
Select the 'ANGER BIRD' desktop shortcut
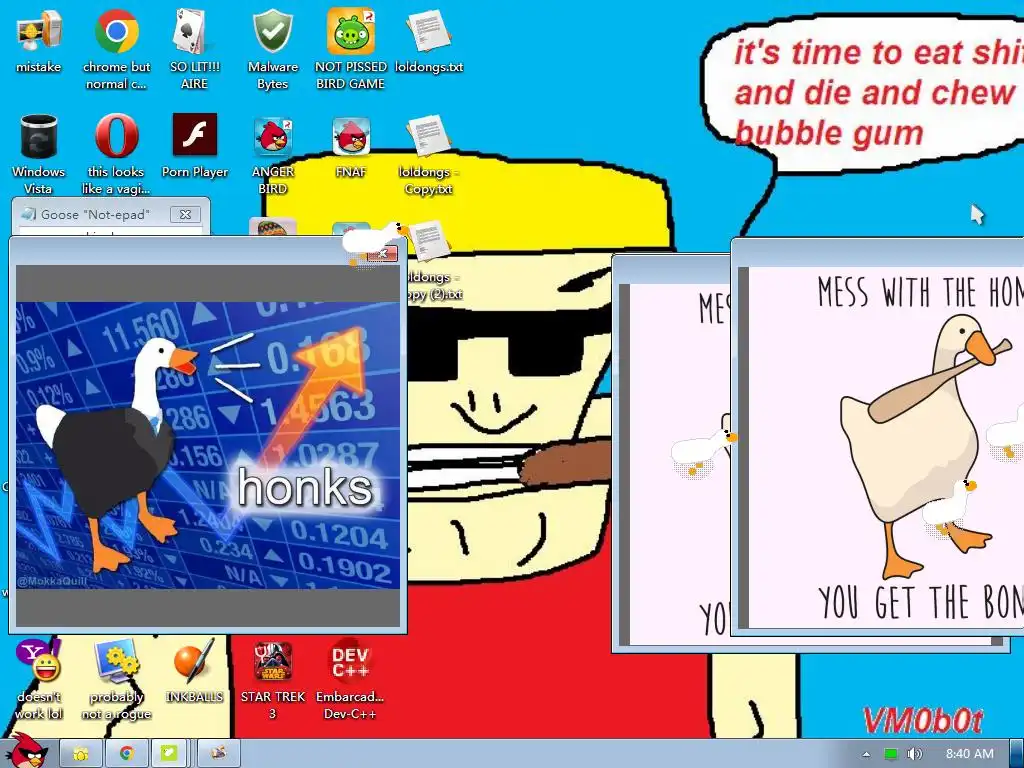tap(272, 154)
